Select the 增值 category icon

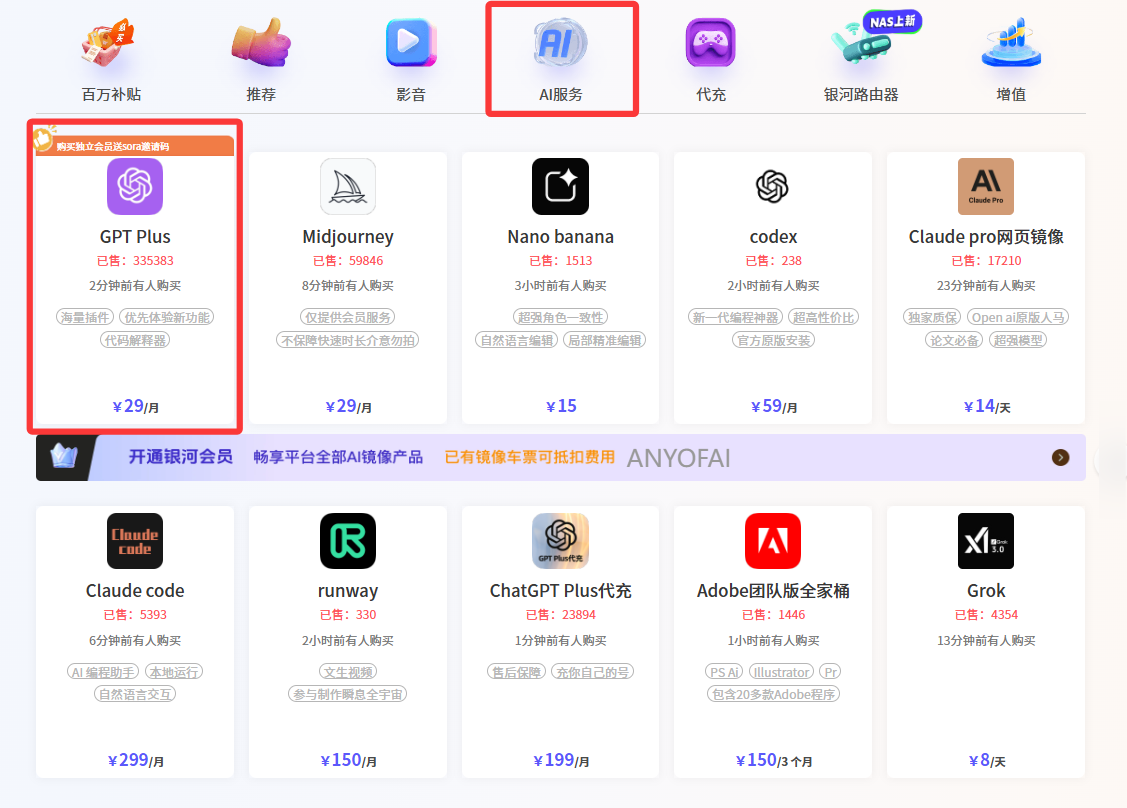(x=1011, y=45)
